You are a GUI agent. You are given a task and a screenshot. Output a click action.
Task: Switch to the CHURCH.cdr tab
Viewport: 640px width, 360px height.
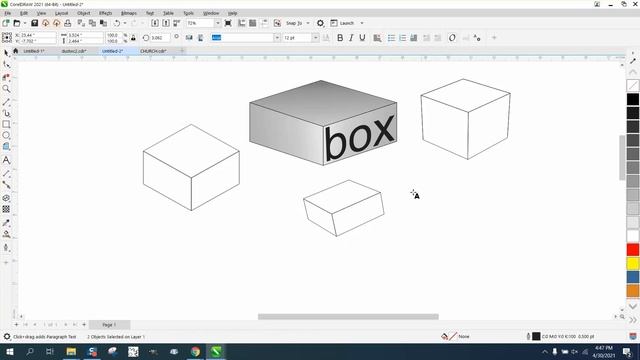(153, 51)
